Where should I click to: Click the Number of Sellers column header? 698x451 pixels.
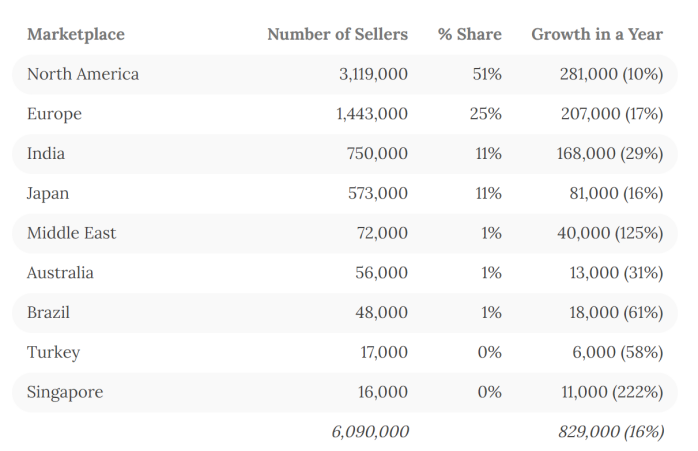tap(337, 34)
